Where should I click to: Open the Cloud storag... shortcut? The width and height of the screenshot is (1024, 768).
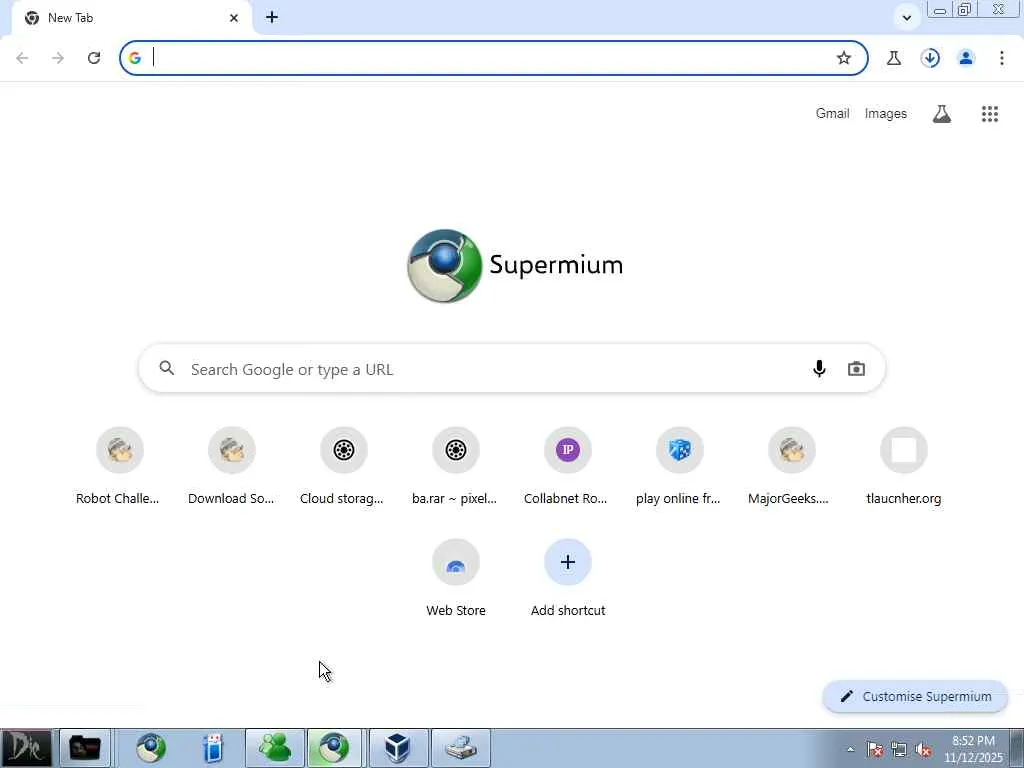(x=343, y=467)
